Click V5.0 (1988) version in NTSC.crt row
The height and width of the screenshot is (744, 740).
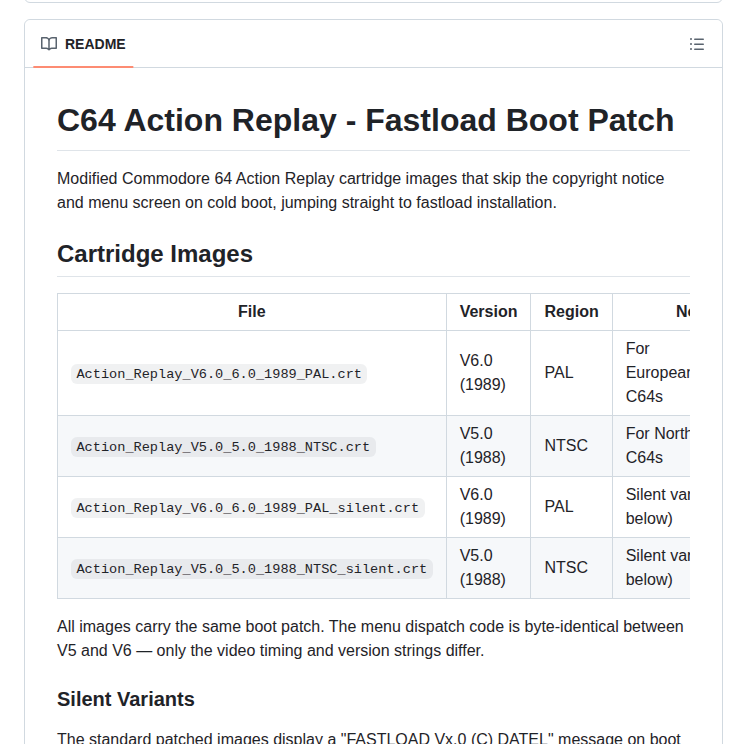point(482,446)
